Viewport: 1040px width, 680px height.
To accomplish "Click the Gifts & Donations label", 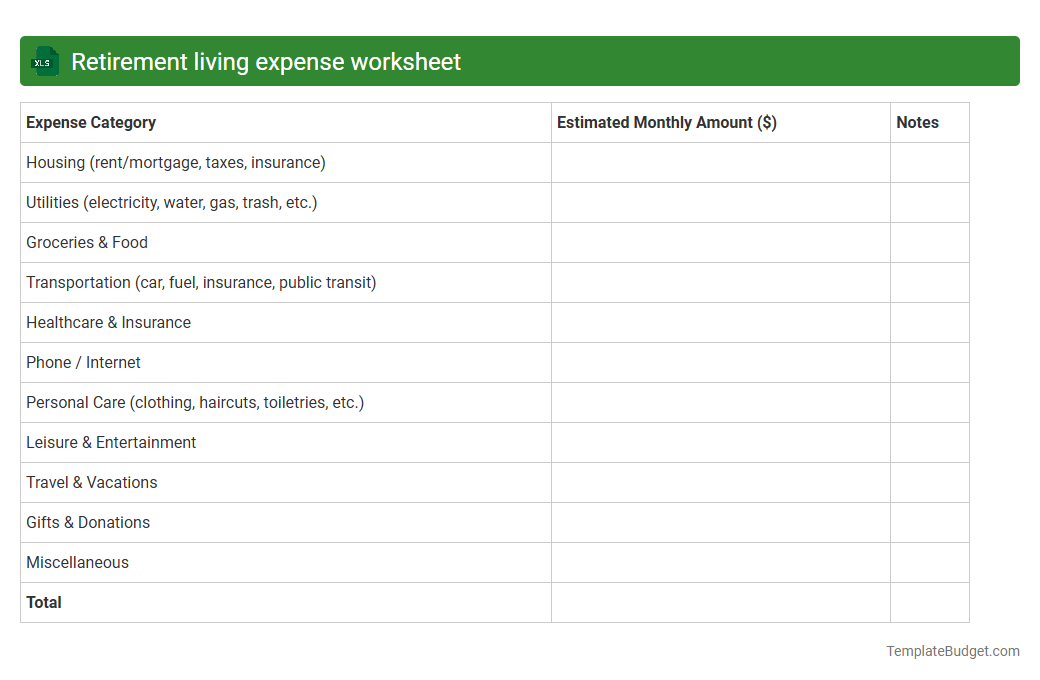I will click(x=88, y=522).
